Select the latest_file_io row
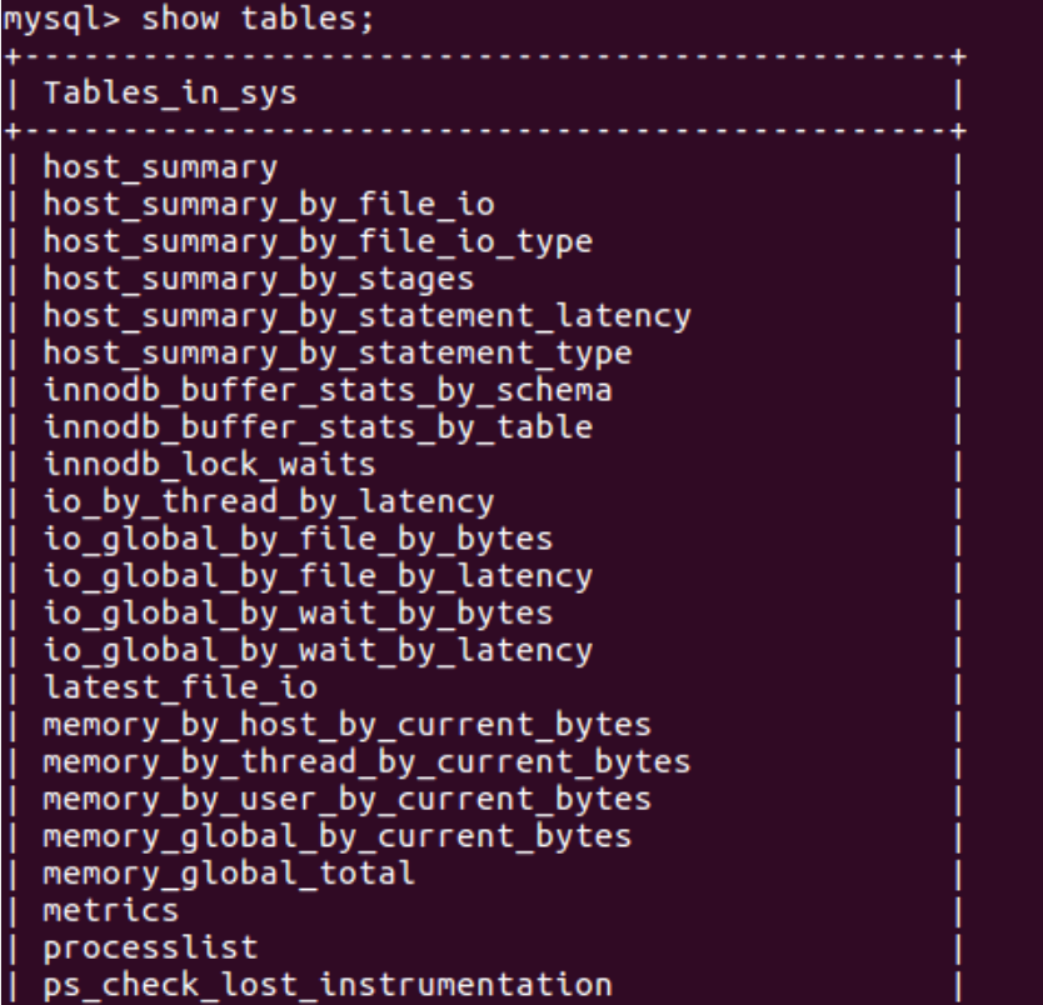Screen dimensions: 1043x1005 (180, 688)
